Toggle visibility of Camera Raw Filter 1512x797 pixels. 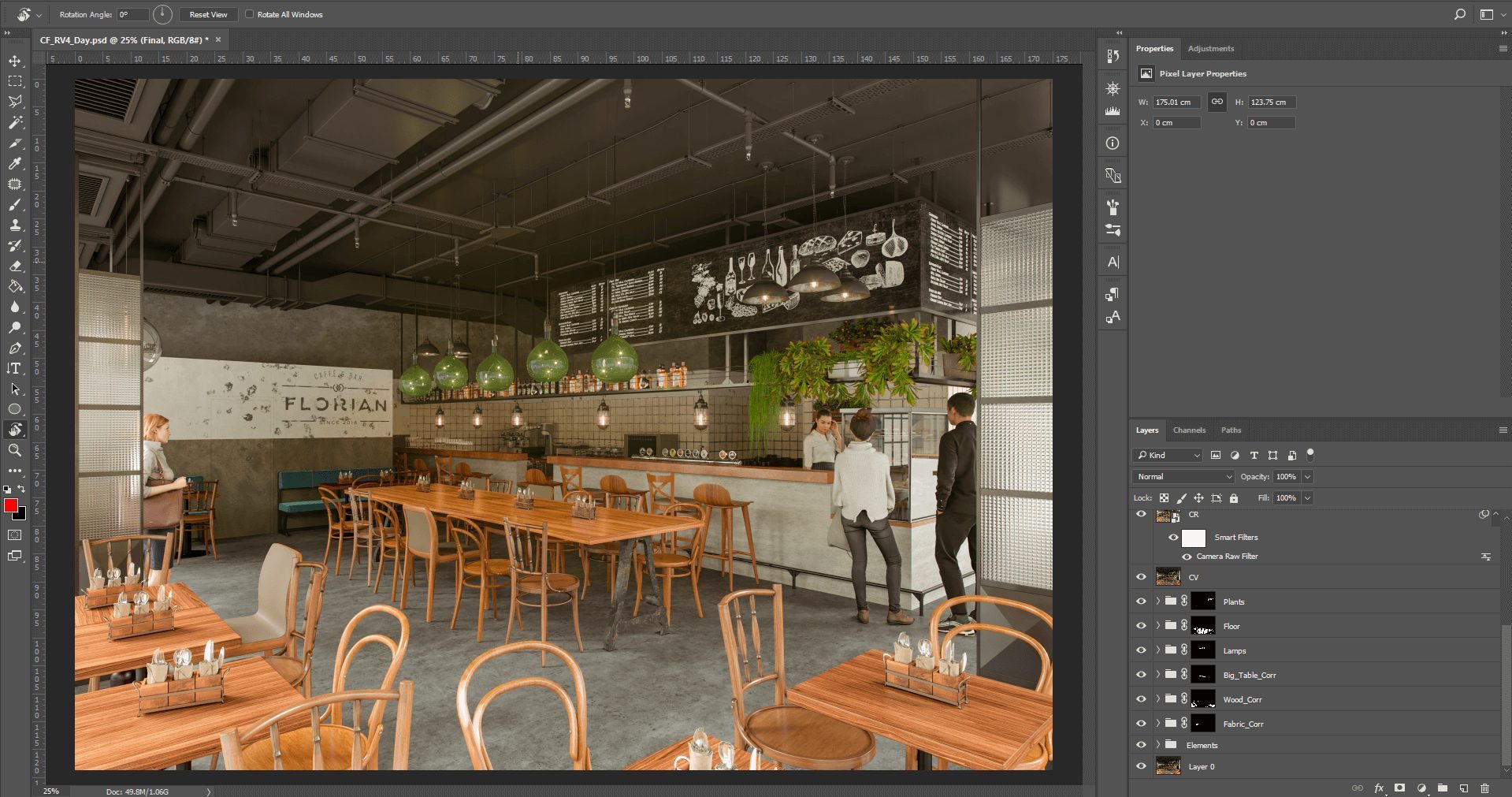(1187, 557)
